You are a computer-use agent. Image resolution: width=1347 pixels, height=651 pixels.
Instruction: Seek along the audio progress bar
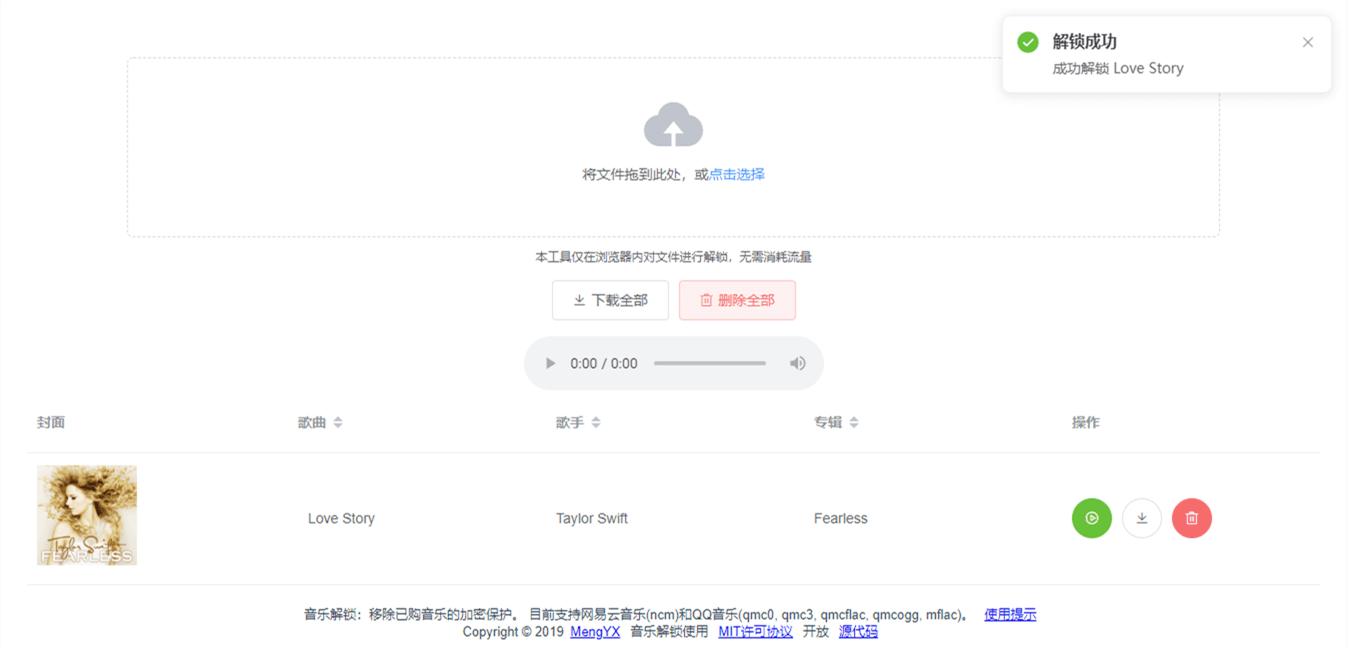710,363
